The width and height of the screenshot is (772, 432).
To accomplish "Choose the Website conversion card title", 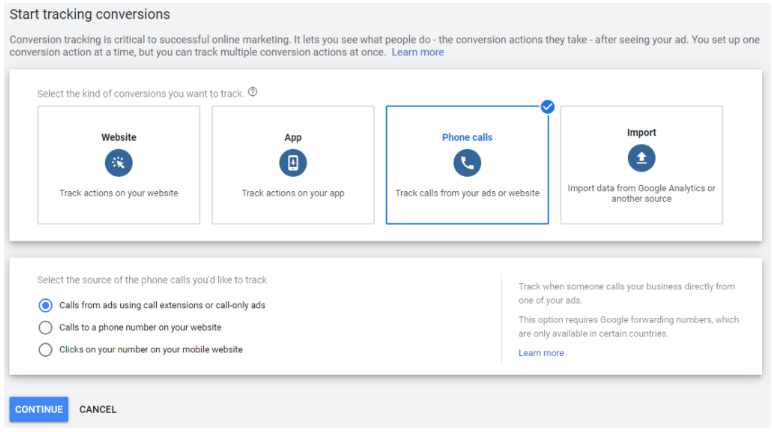I will tap(118, 137).
